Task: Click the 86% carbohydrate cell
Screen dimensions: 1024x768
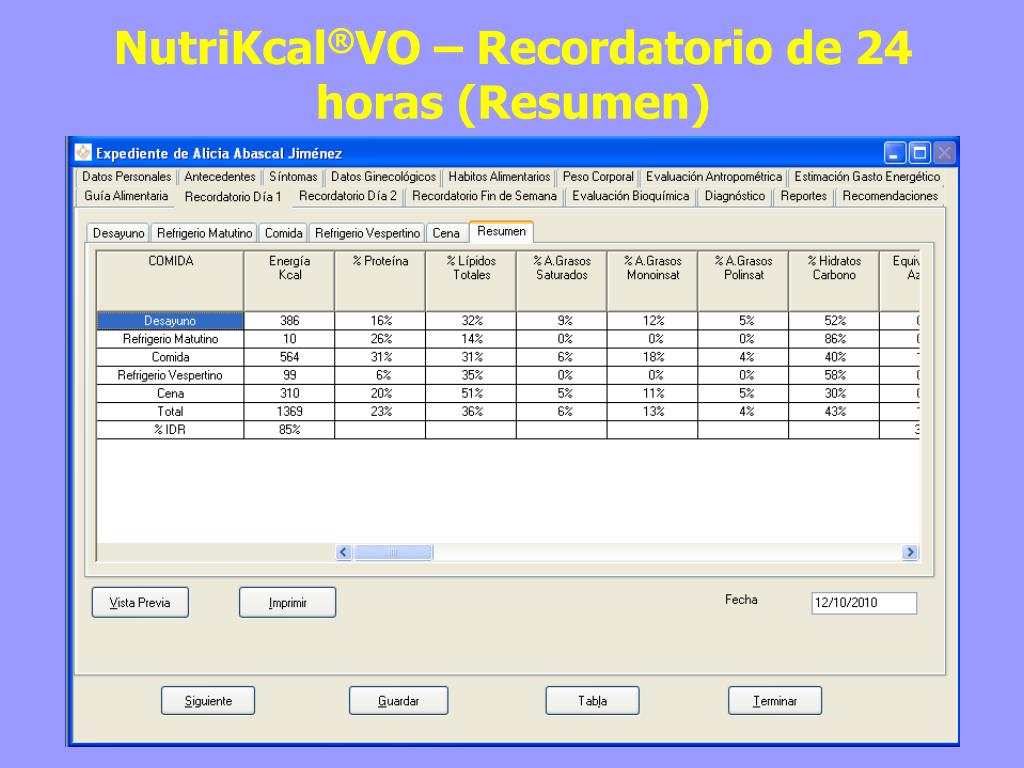Action: click(834, 339)
